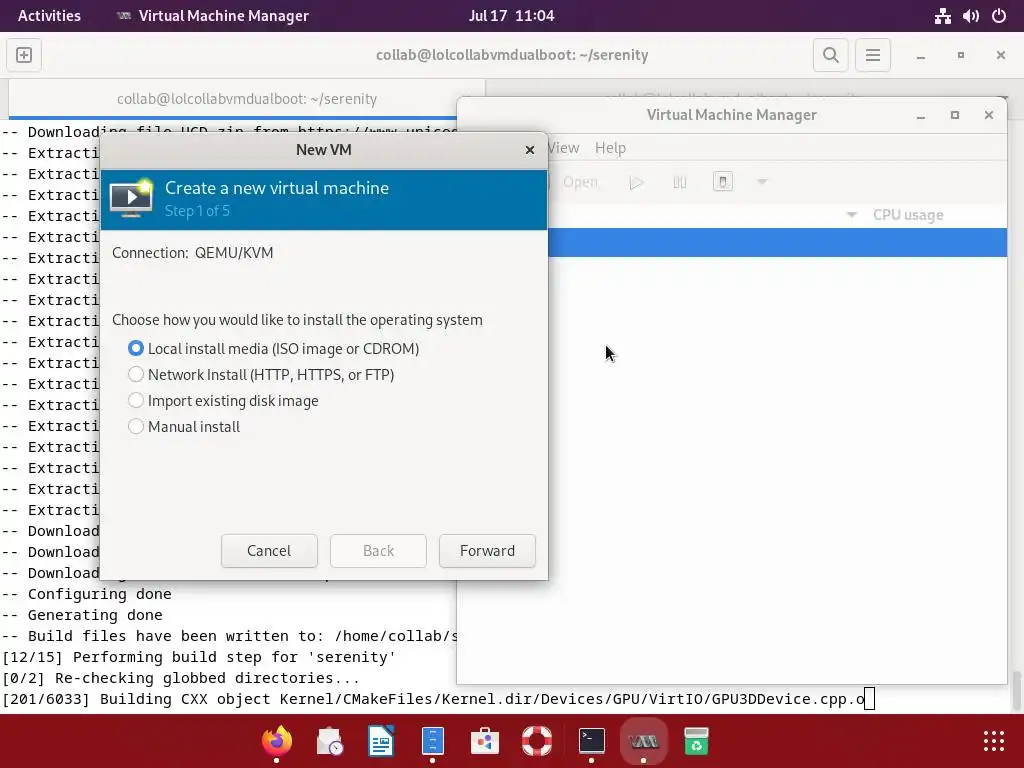The image size is (1024, 768).
Task: Close the Virtual Machine Manager window
Action: tap(989, 115)
